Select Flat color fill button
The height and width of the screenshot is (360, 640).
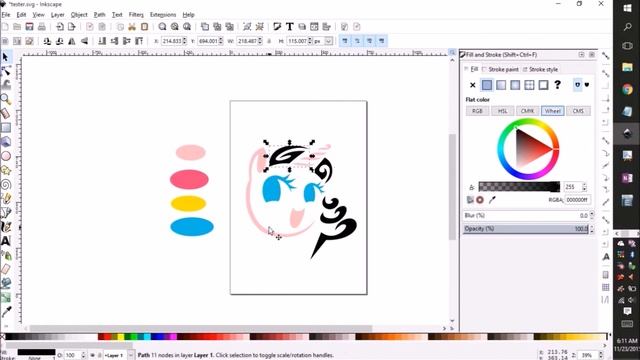[487, 85]
